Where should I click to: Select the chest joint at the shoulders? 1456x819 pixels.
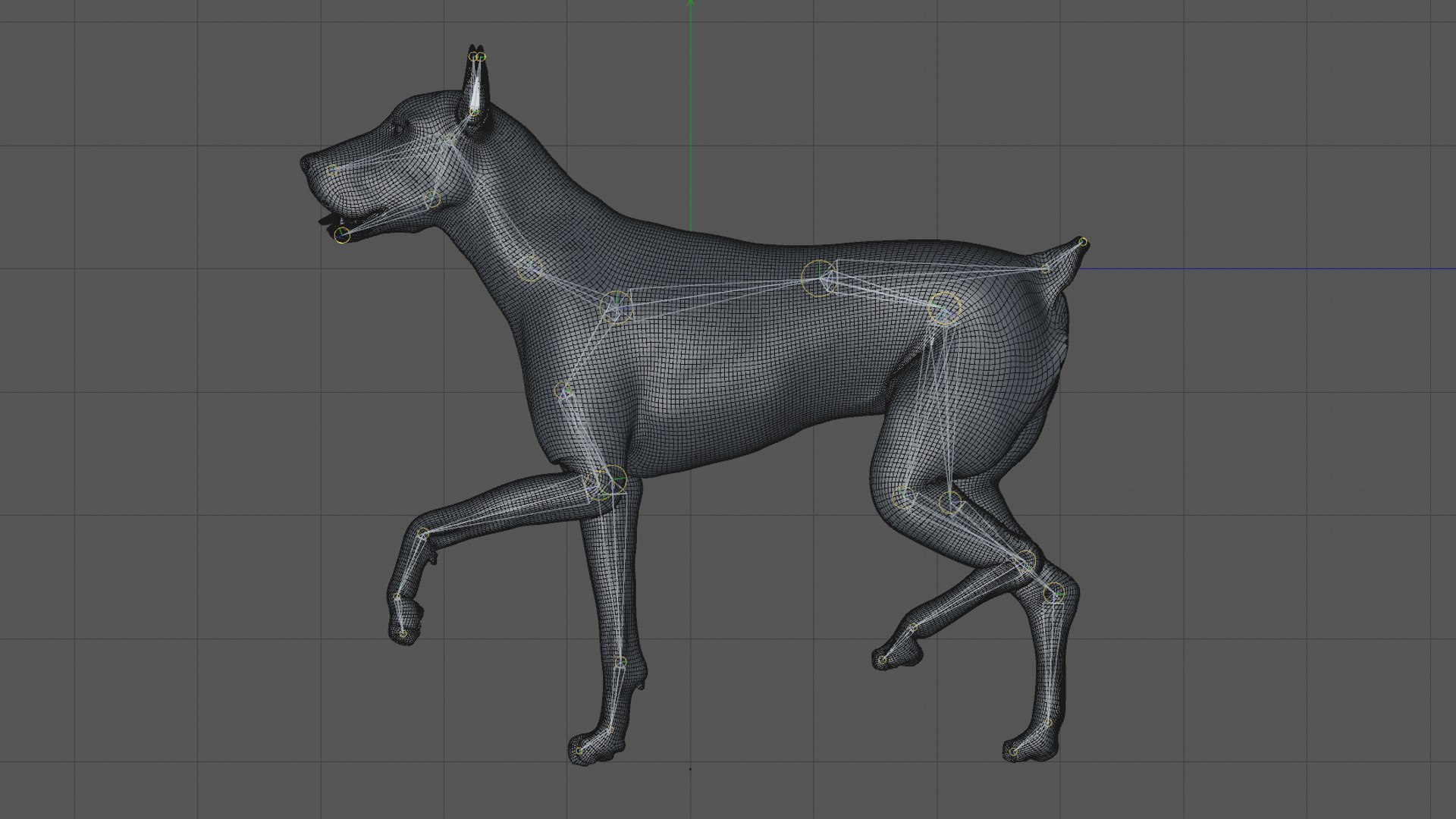(x=617, y=307)
